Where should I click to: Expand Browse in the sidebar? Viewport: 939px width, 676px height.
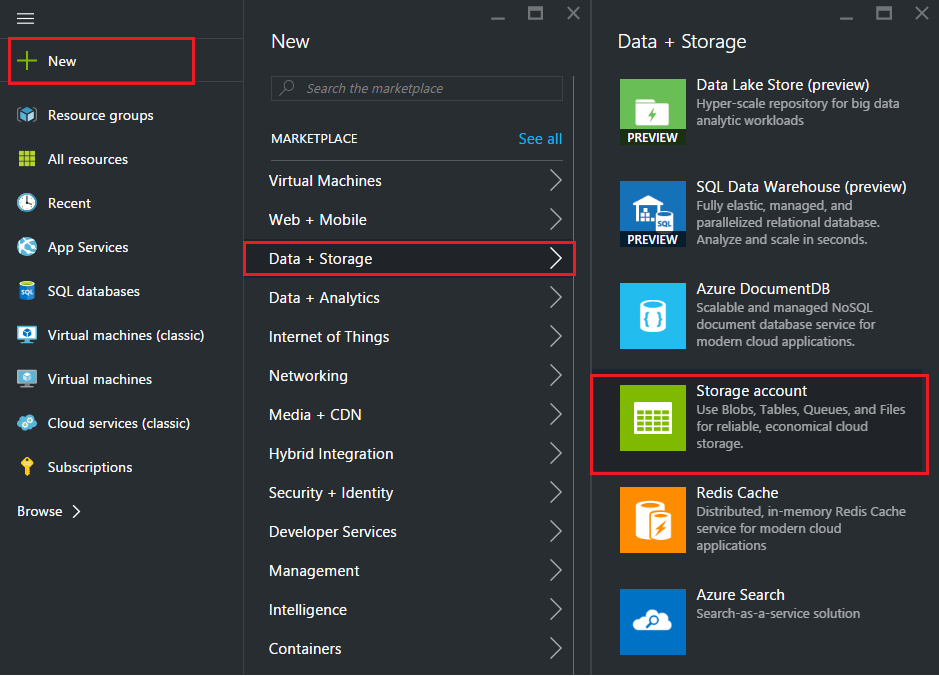[x=49, y=511]
